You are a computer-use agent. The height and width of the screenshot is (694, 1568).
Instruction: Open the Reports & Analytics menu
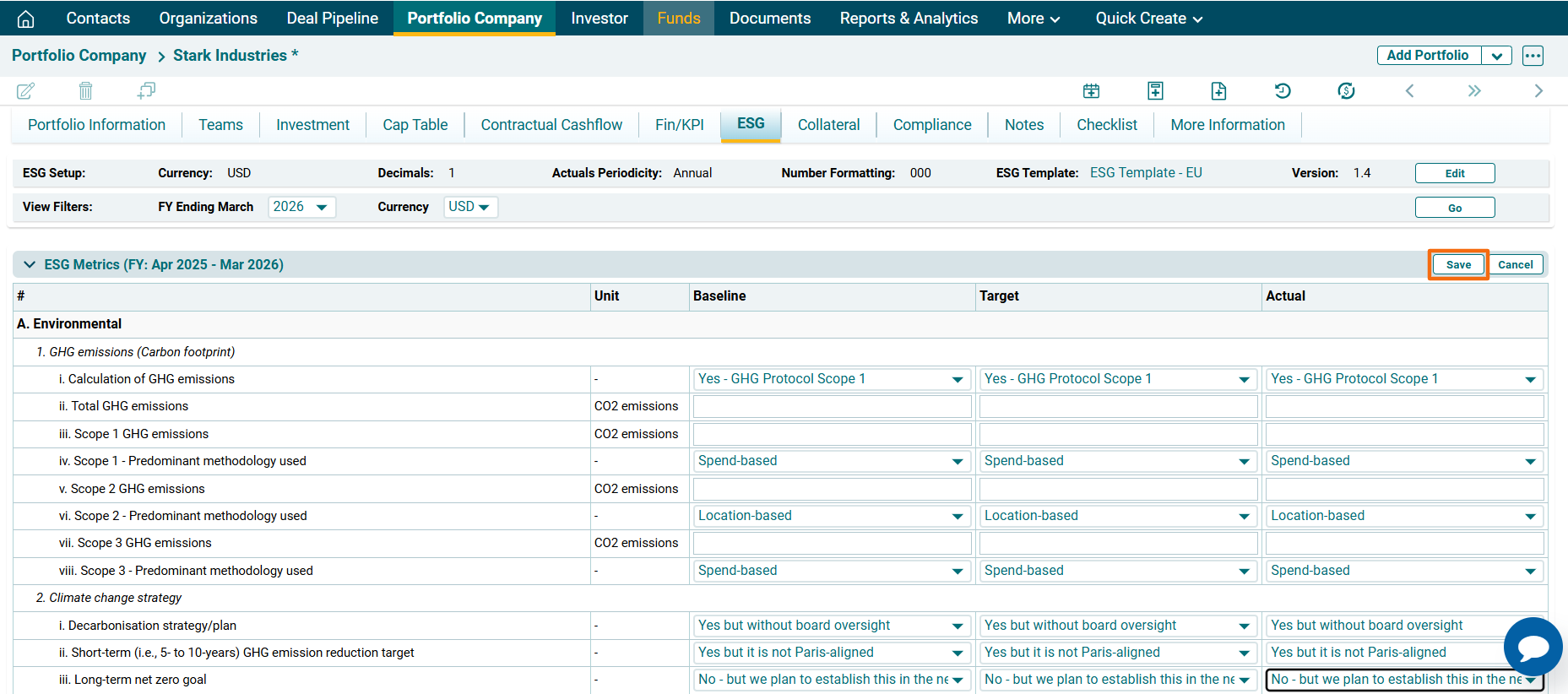[909, 19]
